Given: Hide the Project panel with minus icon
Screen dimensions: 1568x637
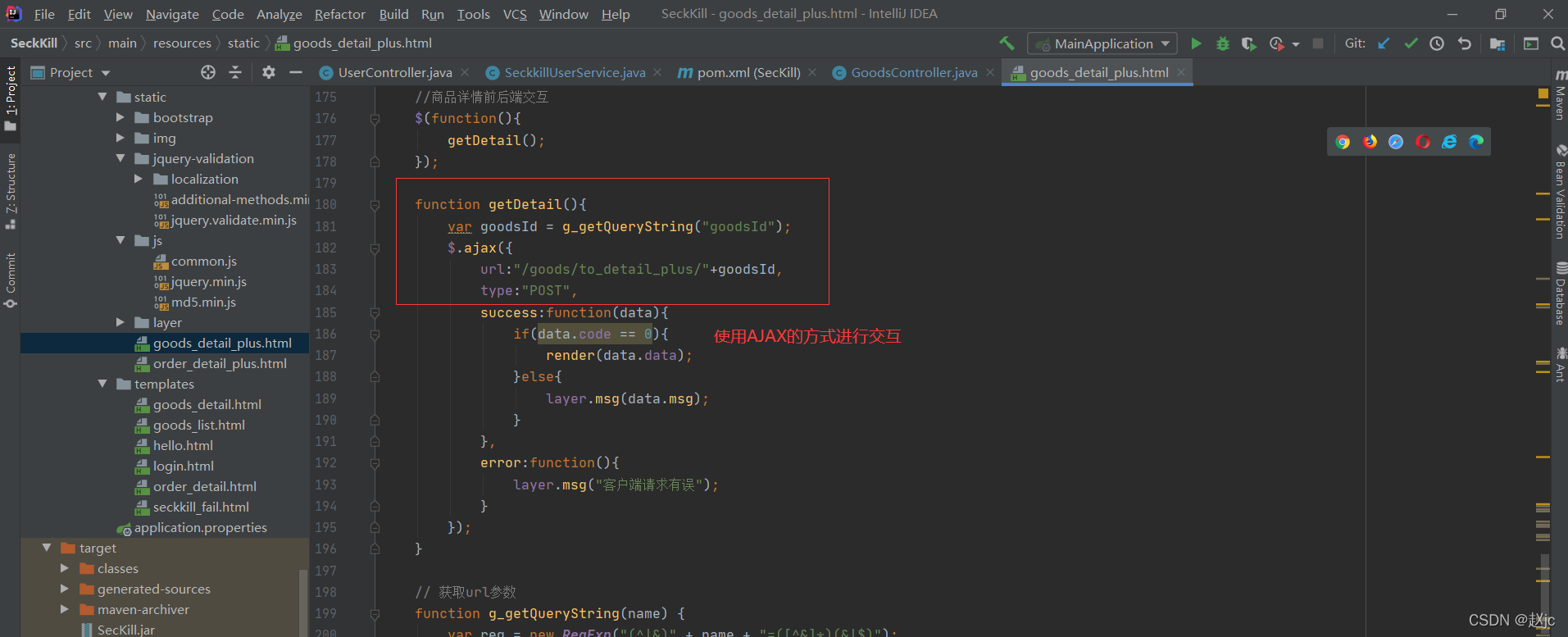Looking at the screenshot, I should tap(296, 72).
